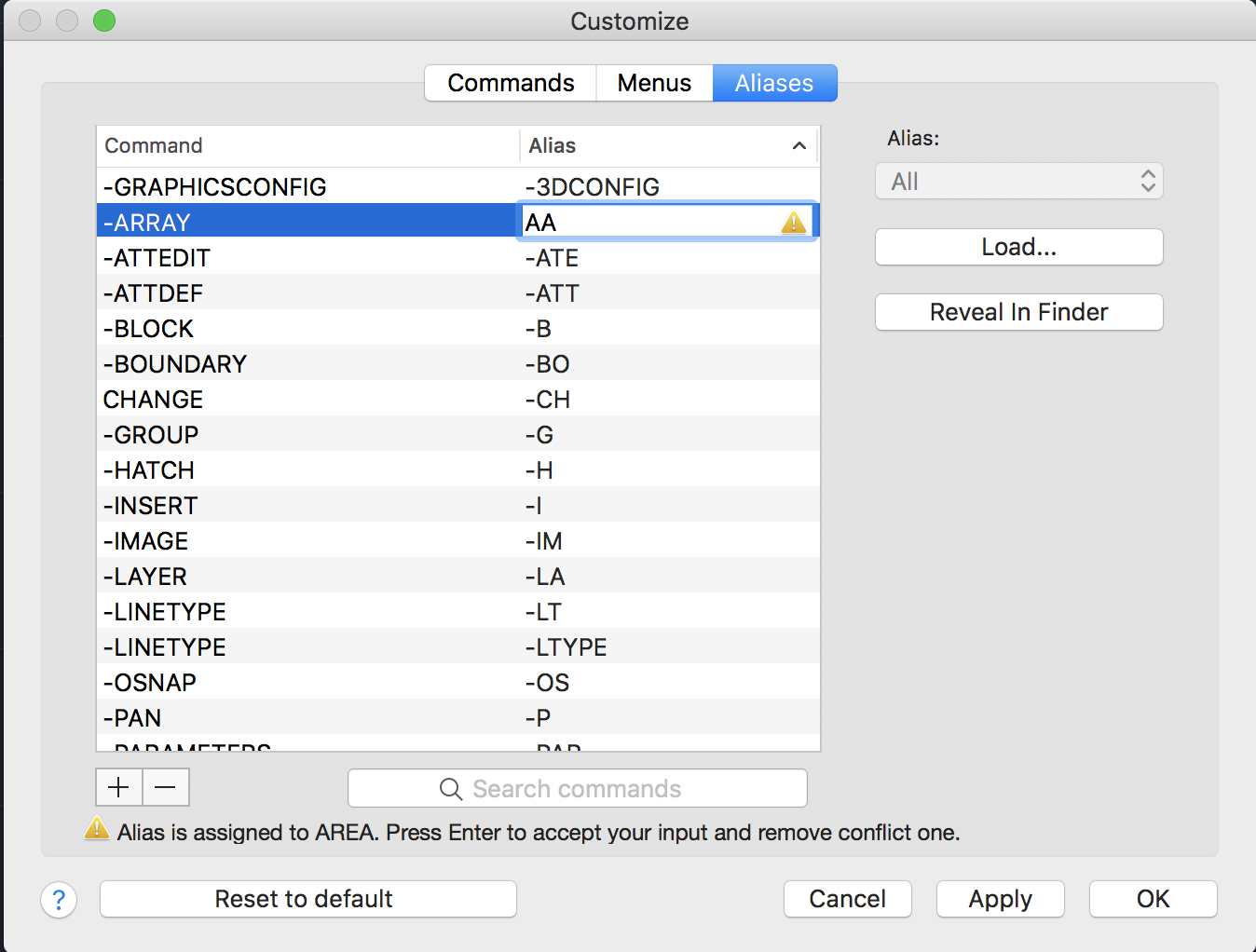Image resolution: width=1256 pixels, height=952 pixels.
Task: Select the Aliases tab
Action: pos(774,83)
